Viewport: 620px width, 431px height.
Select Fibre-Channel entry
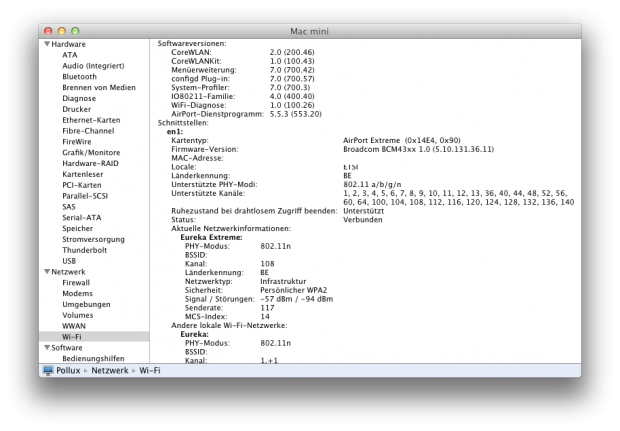[x=88, y=131]
